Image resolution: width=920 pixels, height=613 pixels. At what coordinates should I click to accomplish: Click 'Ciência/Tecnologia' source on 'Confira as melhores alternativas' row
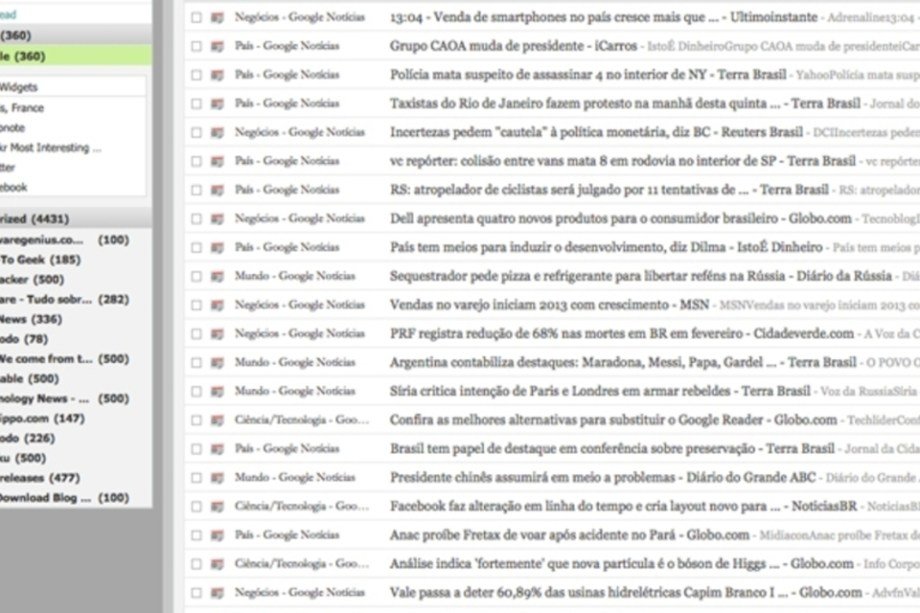click(302, 419)
